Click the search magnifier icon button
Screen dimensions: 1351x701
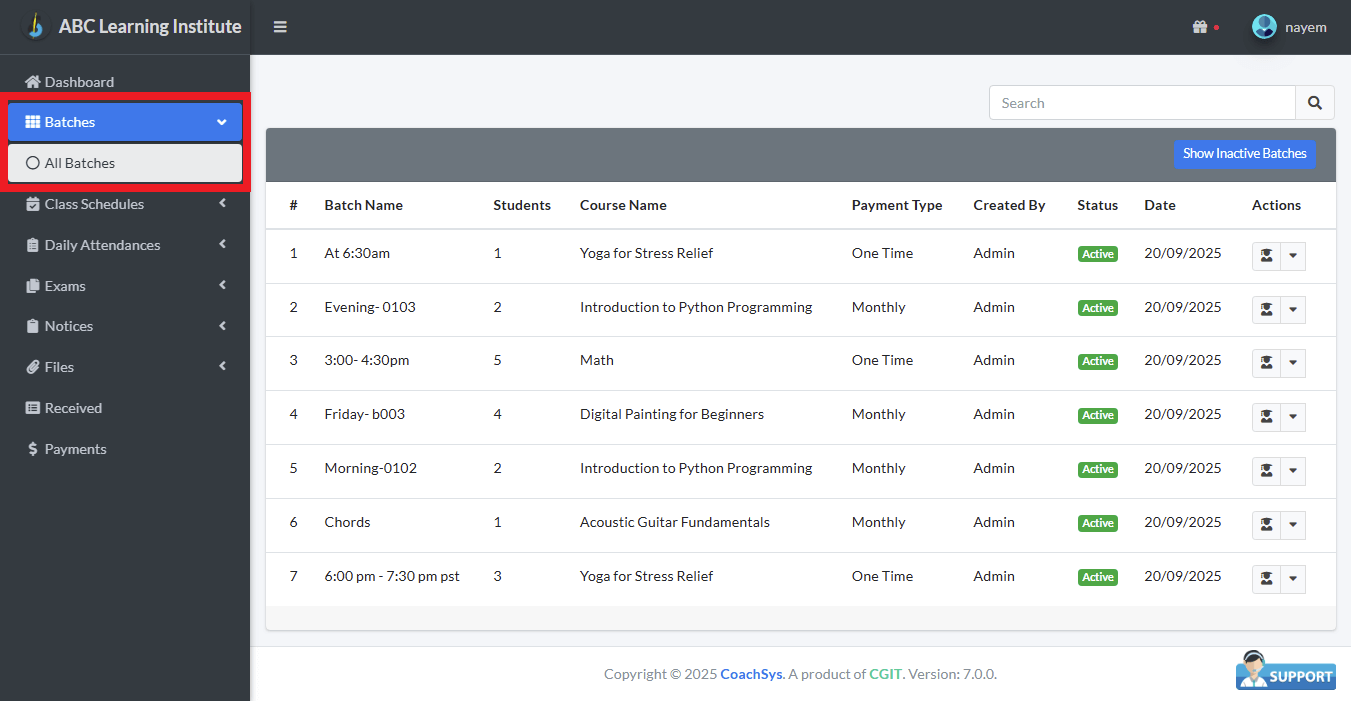coord(1315,103)
